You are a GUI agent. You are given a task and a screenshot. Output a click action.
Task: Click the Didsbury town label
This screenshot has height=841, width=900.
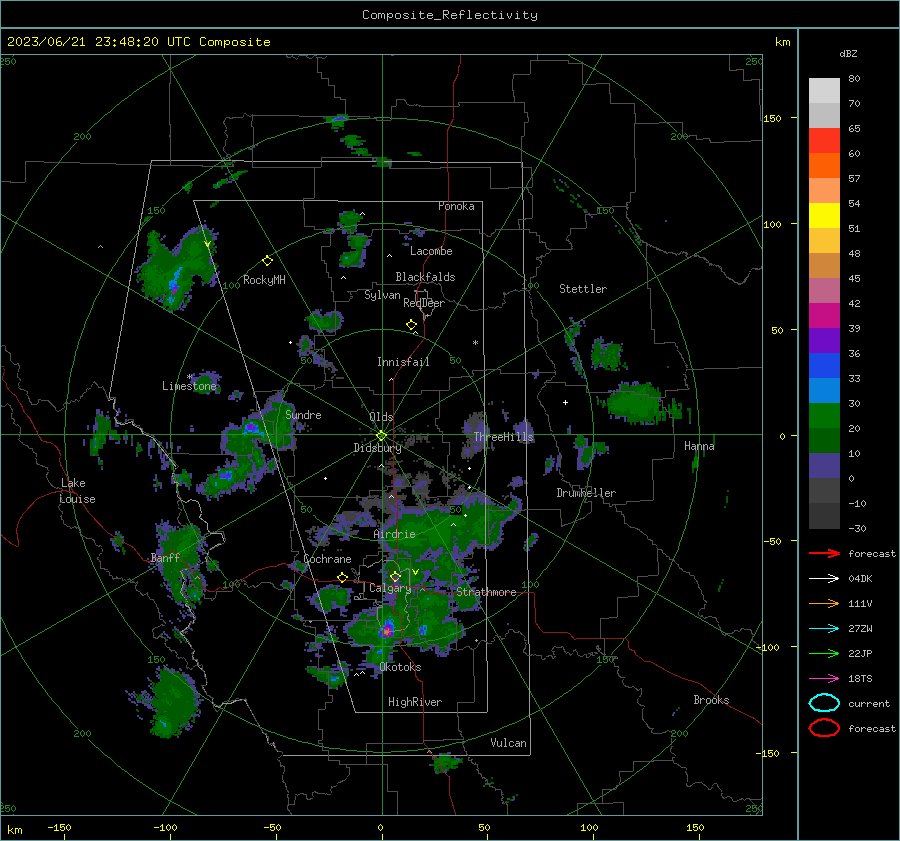coord(377,448)
